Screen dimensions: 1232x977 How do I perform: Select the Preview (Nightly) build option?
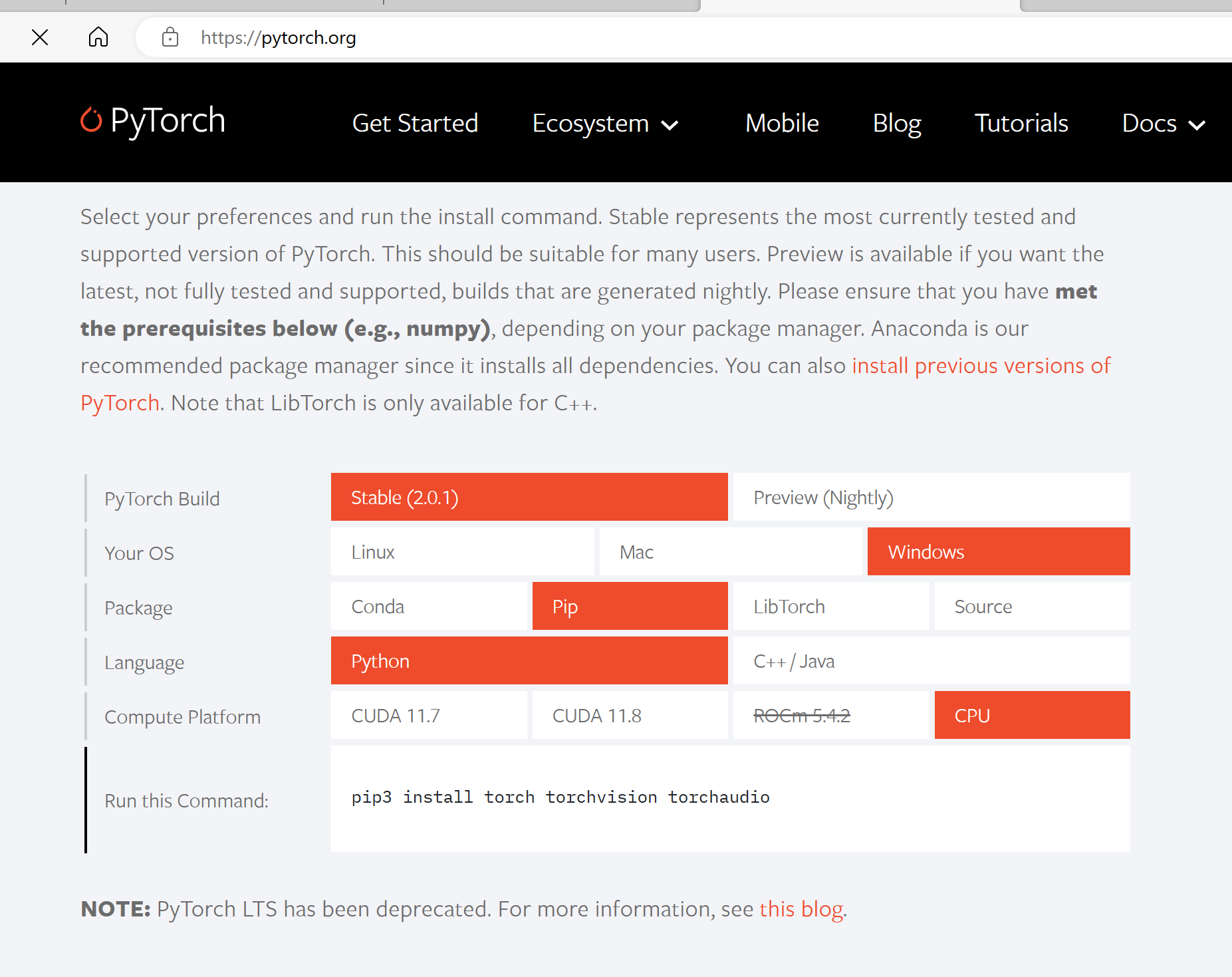point(931,497)
